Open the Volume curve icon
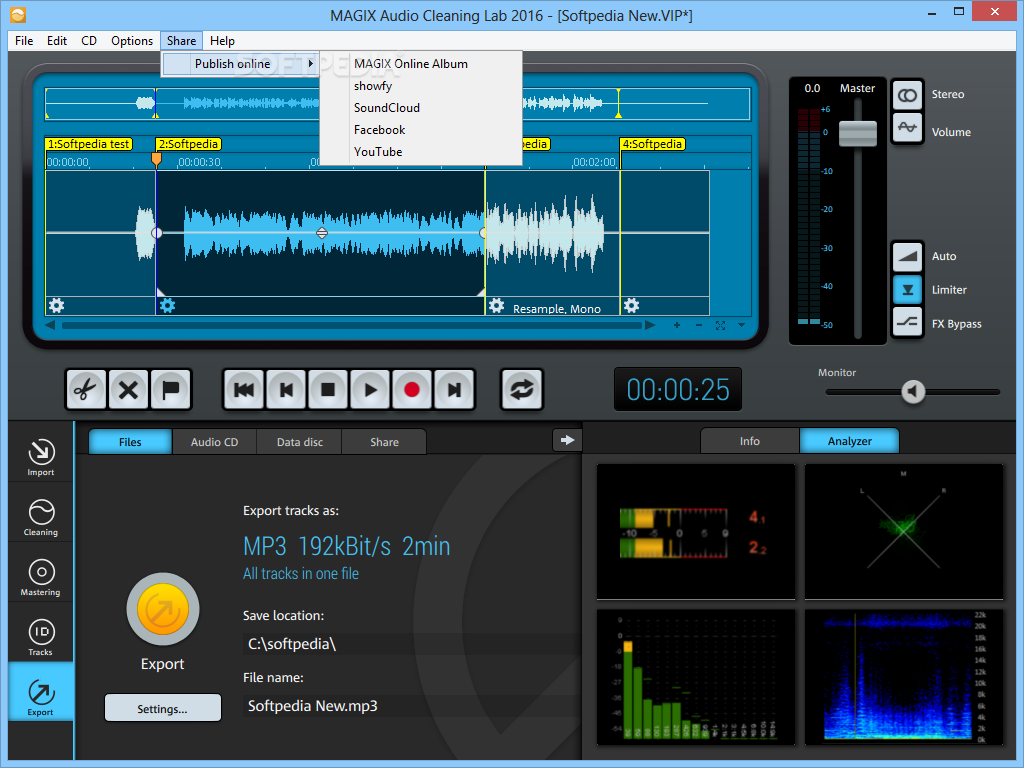The width and height of the screenshot is (1024, 768). (x=908, y=128)
